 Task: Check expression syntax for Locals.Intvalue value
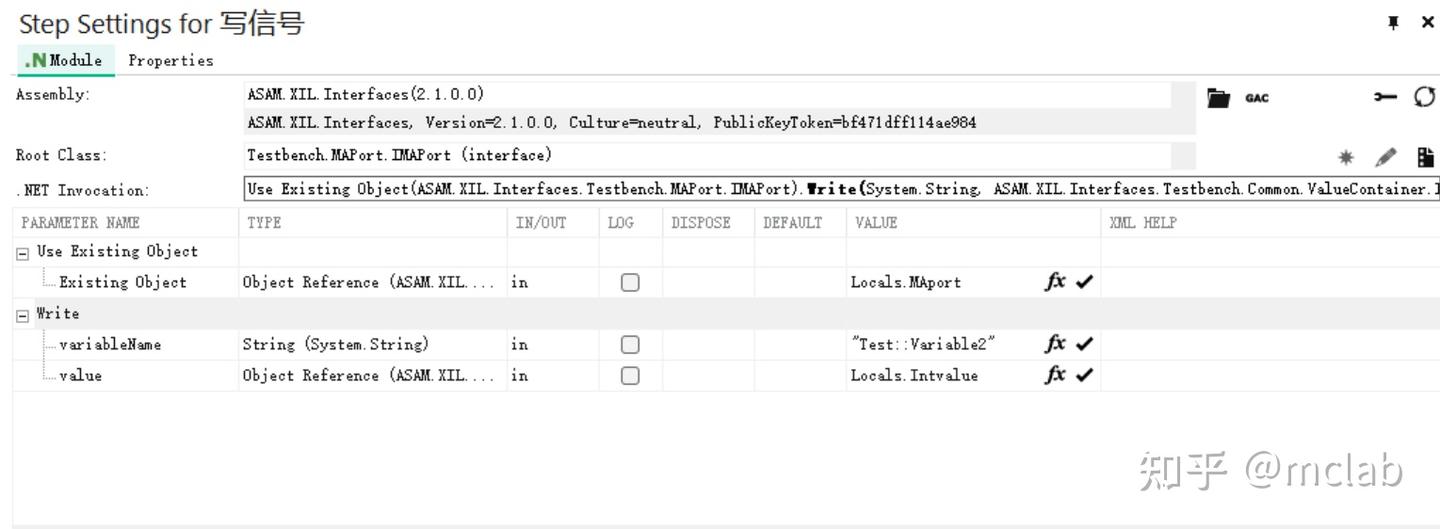pos(1084,375)
